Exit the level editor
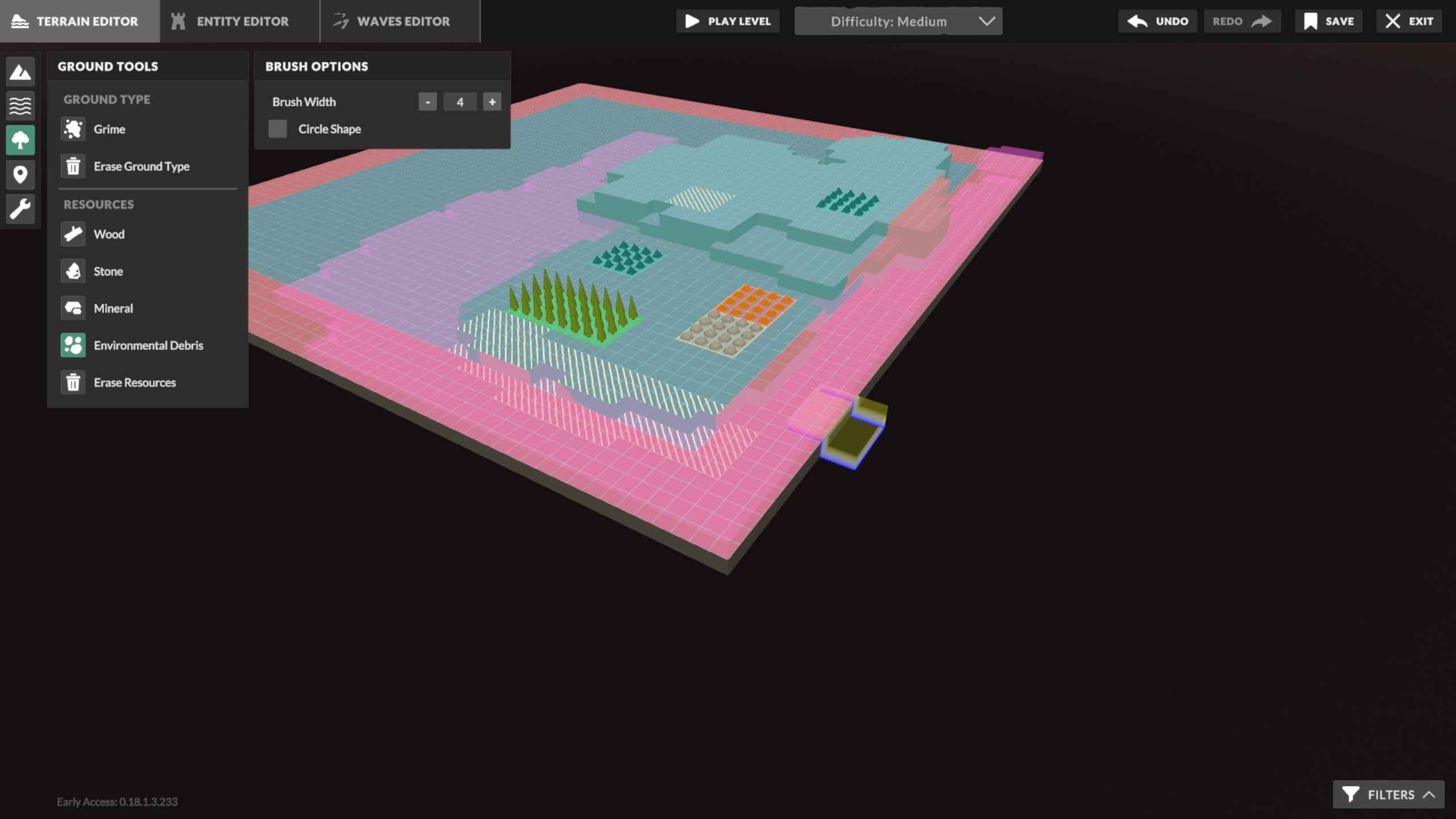This screenshot has height=819, width=1456. [1409, 21]
